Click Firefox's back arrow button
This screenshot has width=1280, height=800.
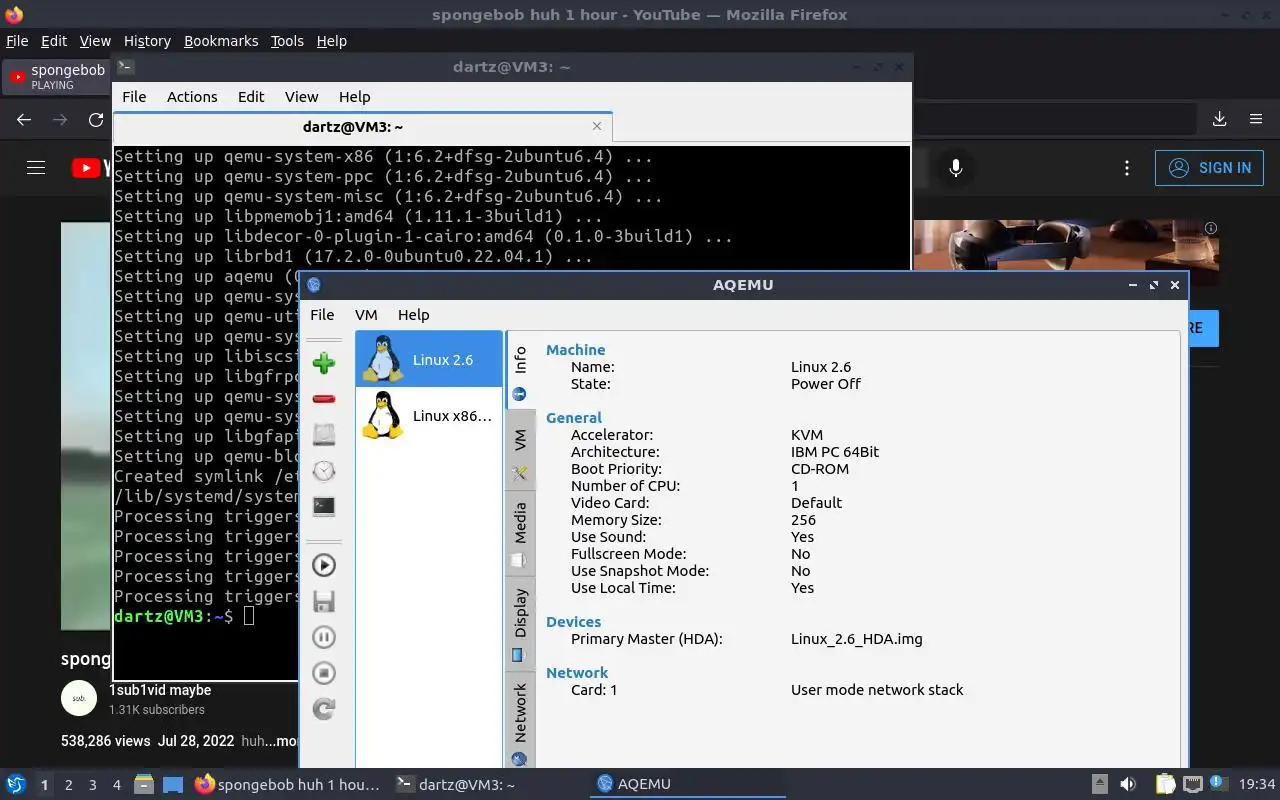[24, 119]
